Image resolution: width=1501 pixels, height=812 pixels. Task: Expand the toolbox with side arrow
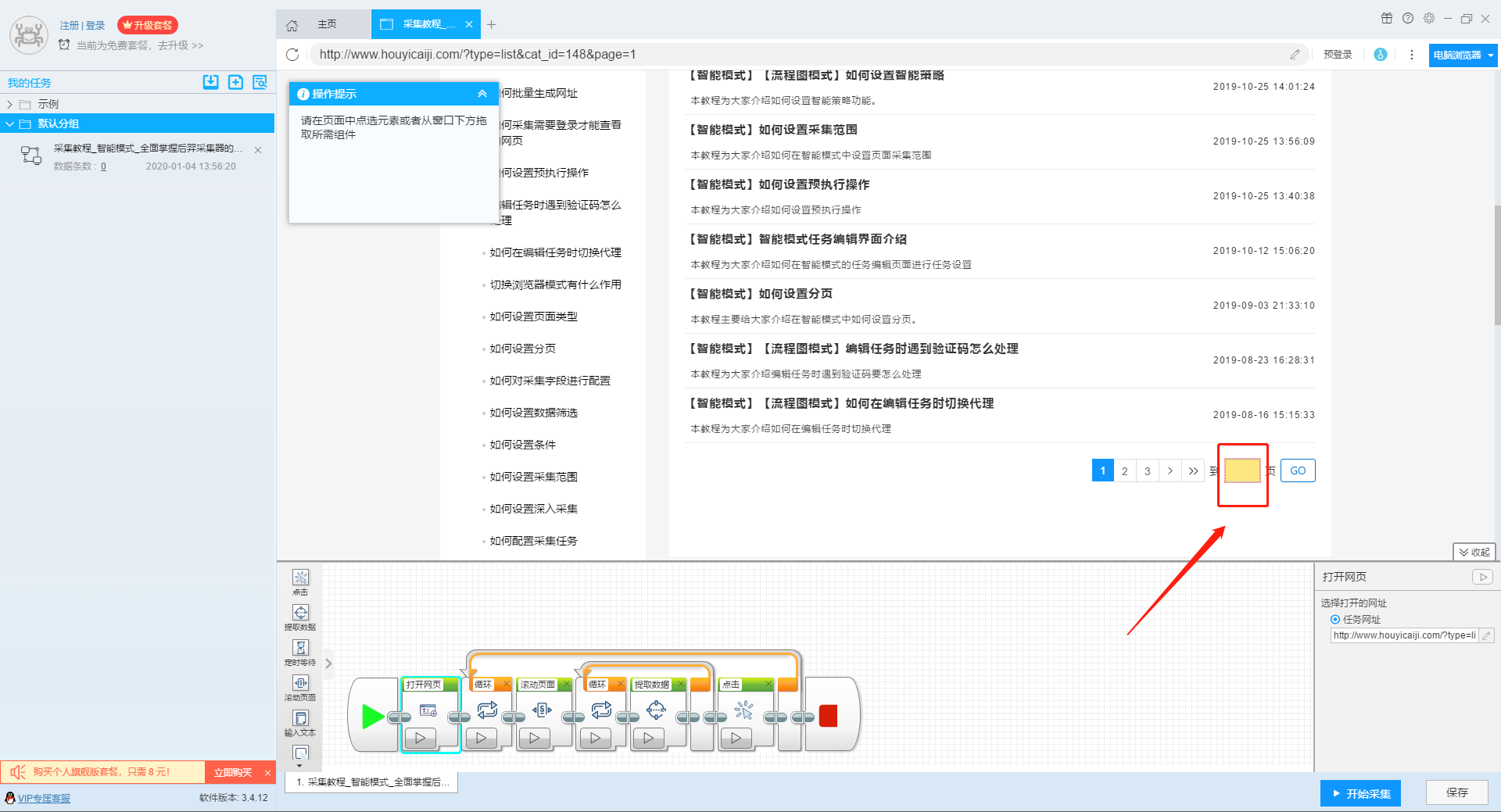(x=328, y=664)
